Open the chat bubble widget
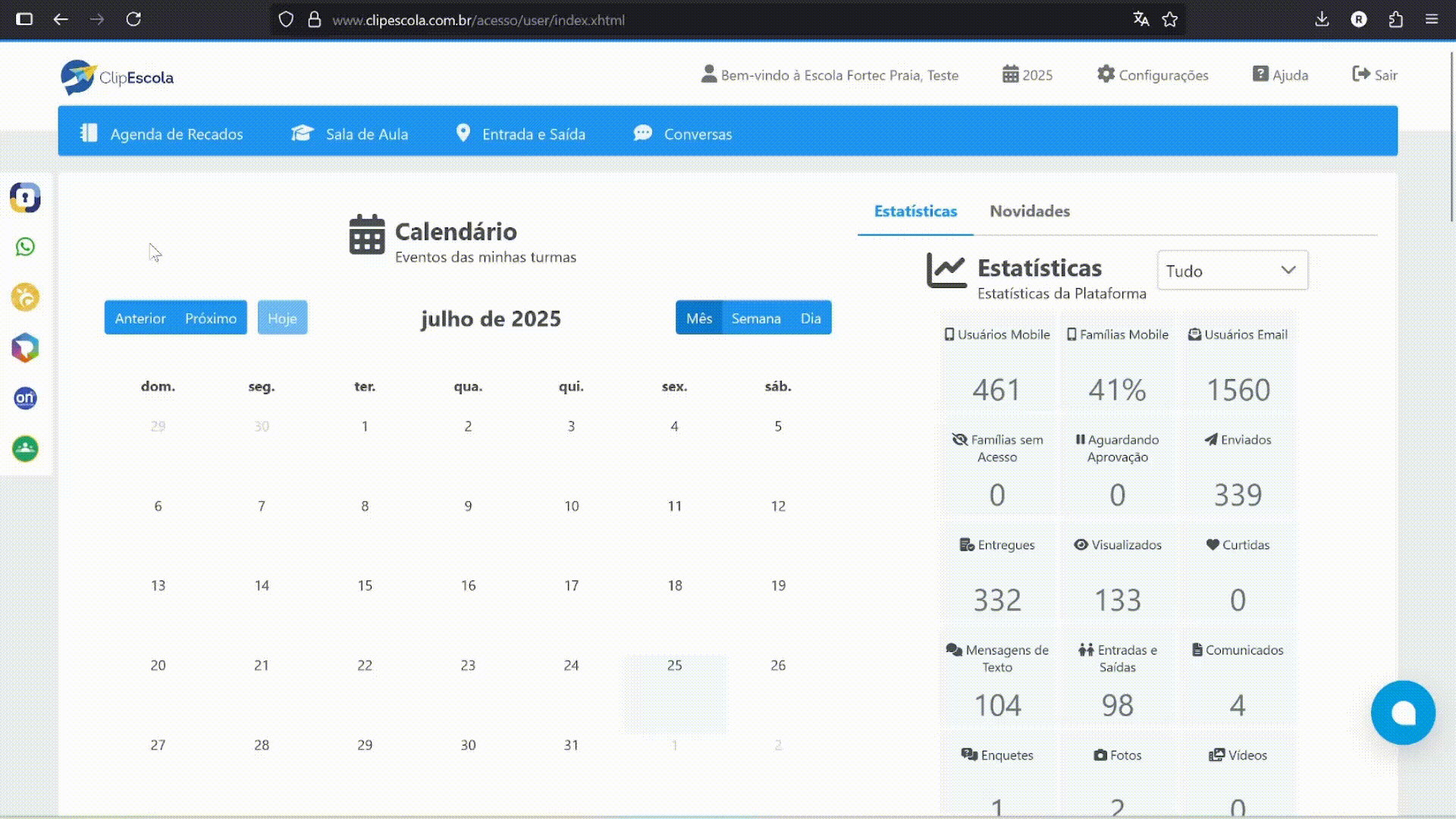The height and width of the screenshot is (819, 1456). (x=1404, y=713)
